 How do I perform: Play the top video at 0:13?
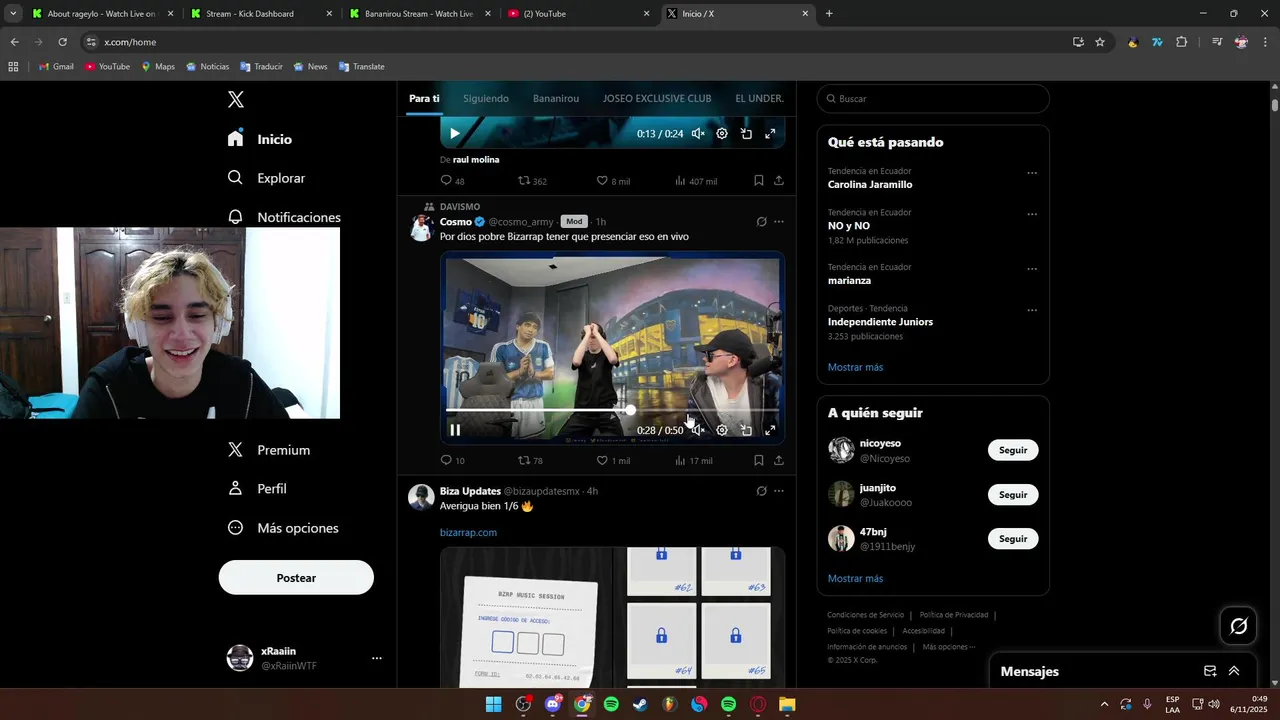(455, 133)
